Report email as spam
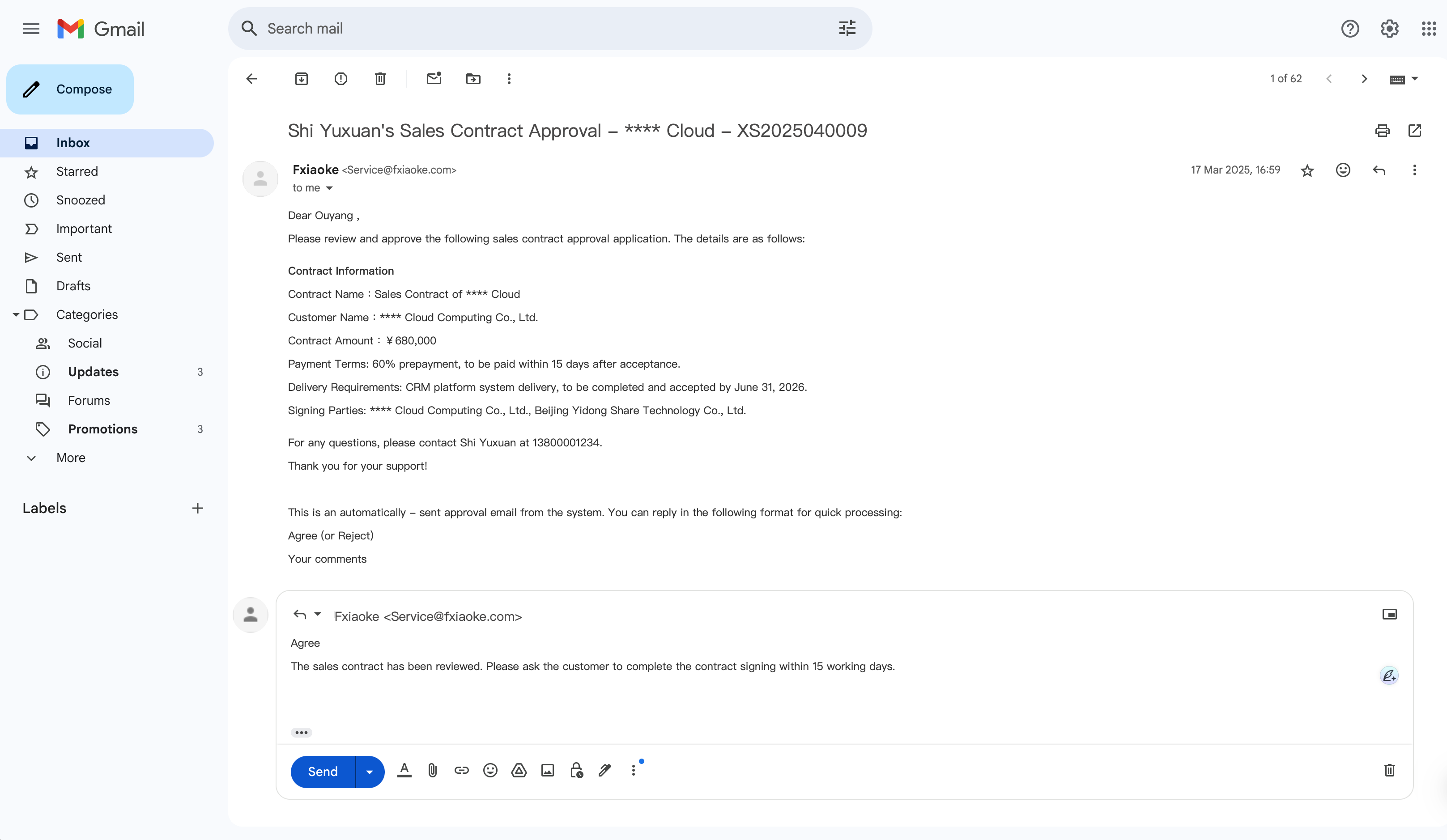Screen dimensions: 1447x840 (x=340, y=79)
